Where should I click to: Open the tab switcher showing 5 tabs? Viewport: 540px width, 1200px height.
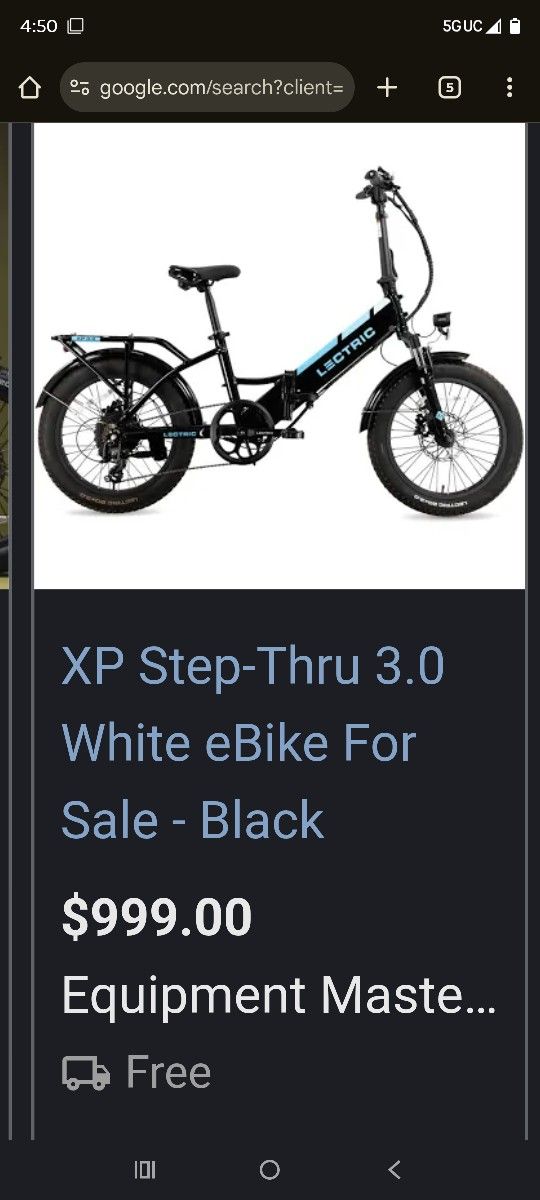[x=449, y=88]
